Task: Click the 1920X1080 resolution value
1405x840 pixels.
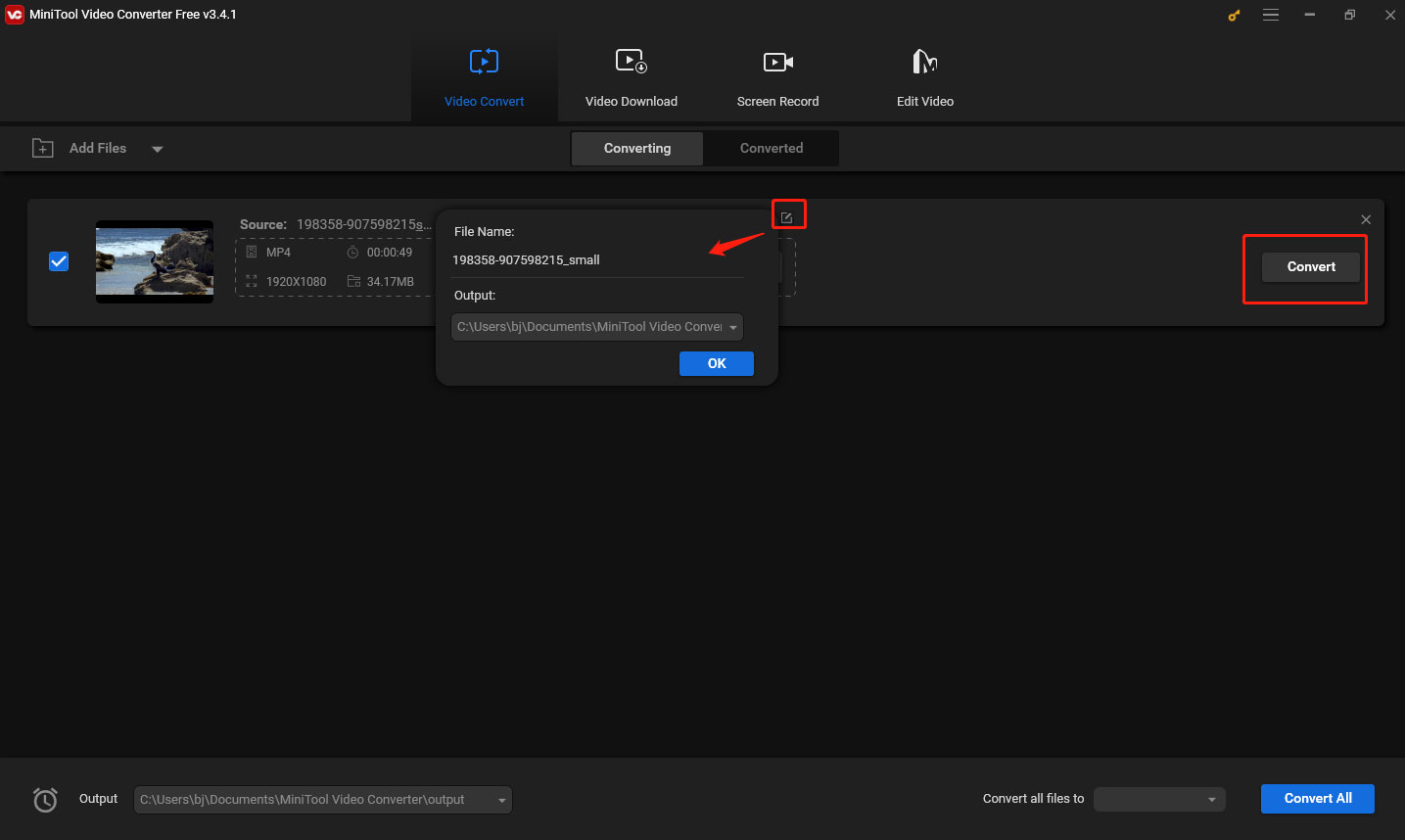Action: click(297, 282)
